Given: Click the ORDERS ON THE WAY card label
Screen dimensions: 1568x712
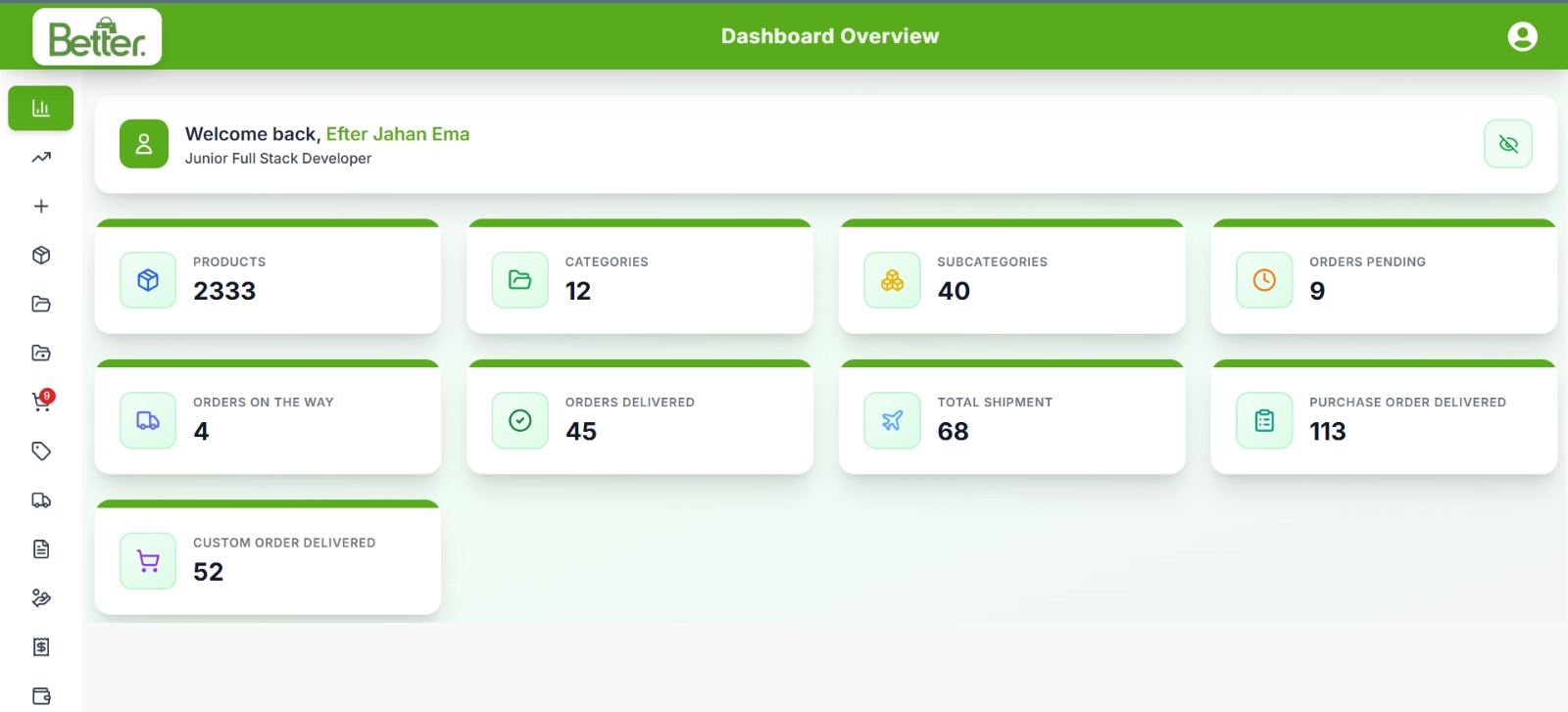Looking at the screenshot, I should [x=264, y=402].
